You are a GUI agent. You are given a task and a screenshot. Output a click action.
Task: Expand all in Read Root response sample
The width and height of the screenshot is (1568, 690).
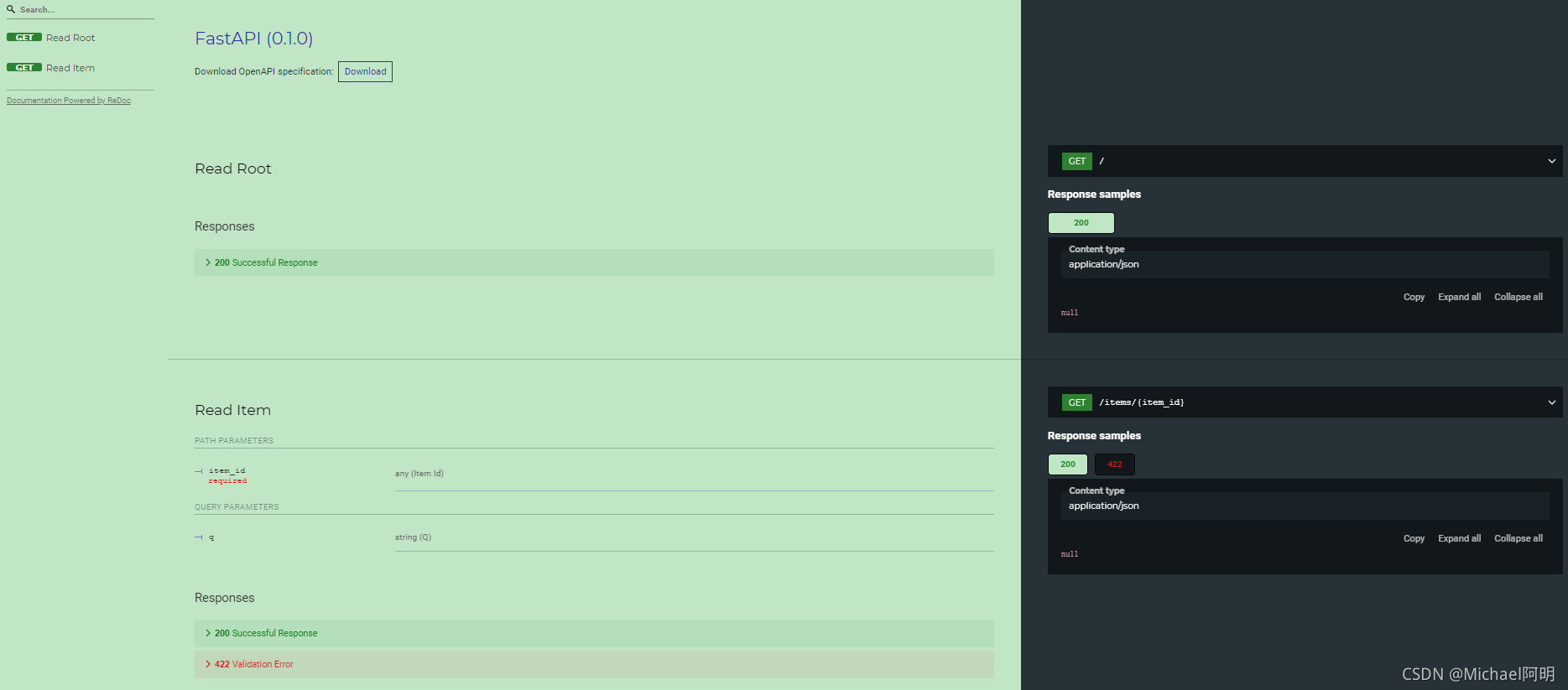click(x=1459, y=297)
